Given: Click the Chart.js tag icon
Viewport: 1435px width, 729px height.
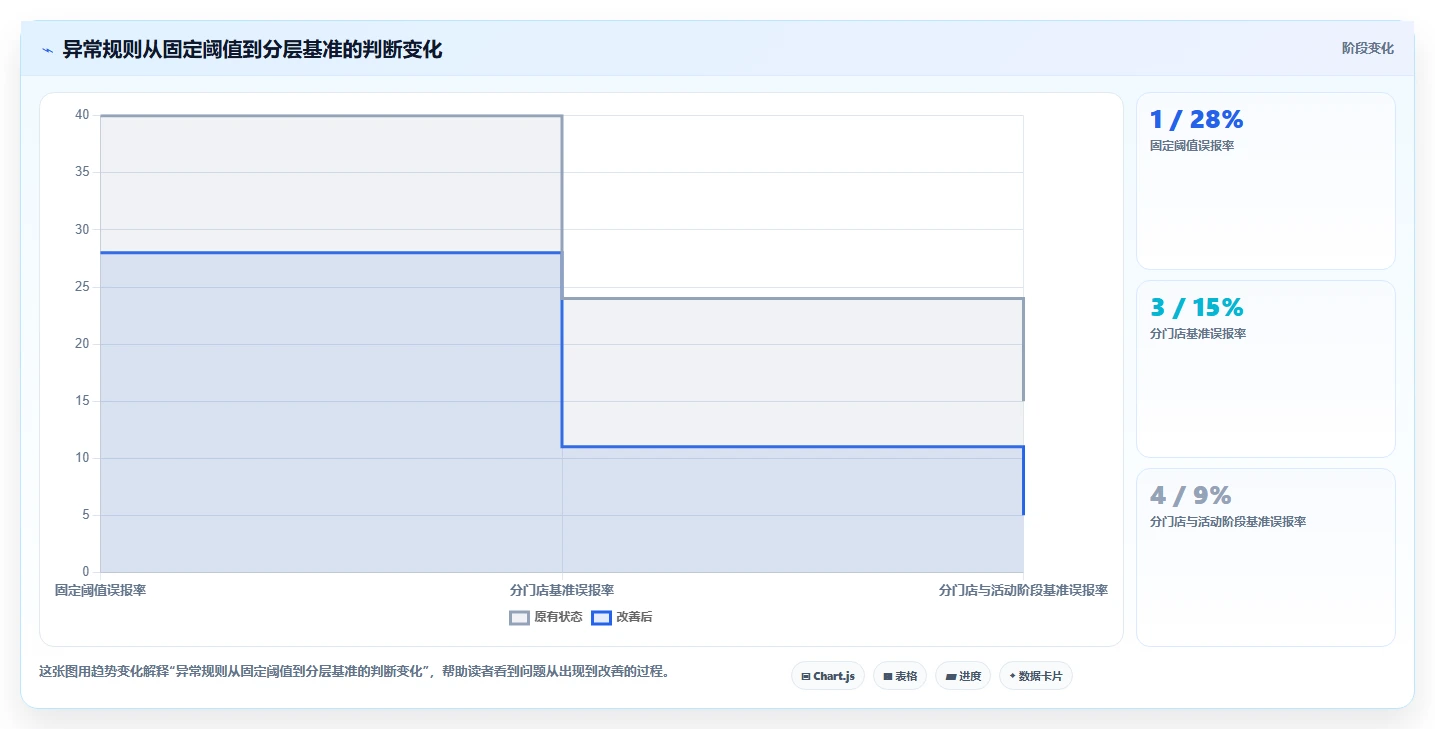Looking at the screenshot, I should point(806,677).
